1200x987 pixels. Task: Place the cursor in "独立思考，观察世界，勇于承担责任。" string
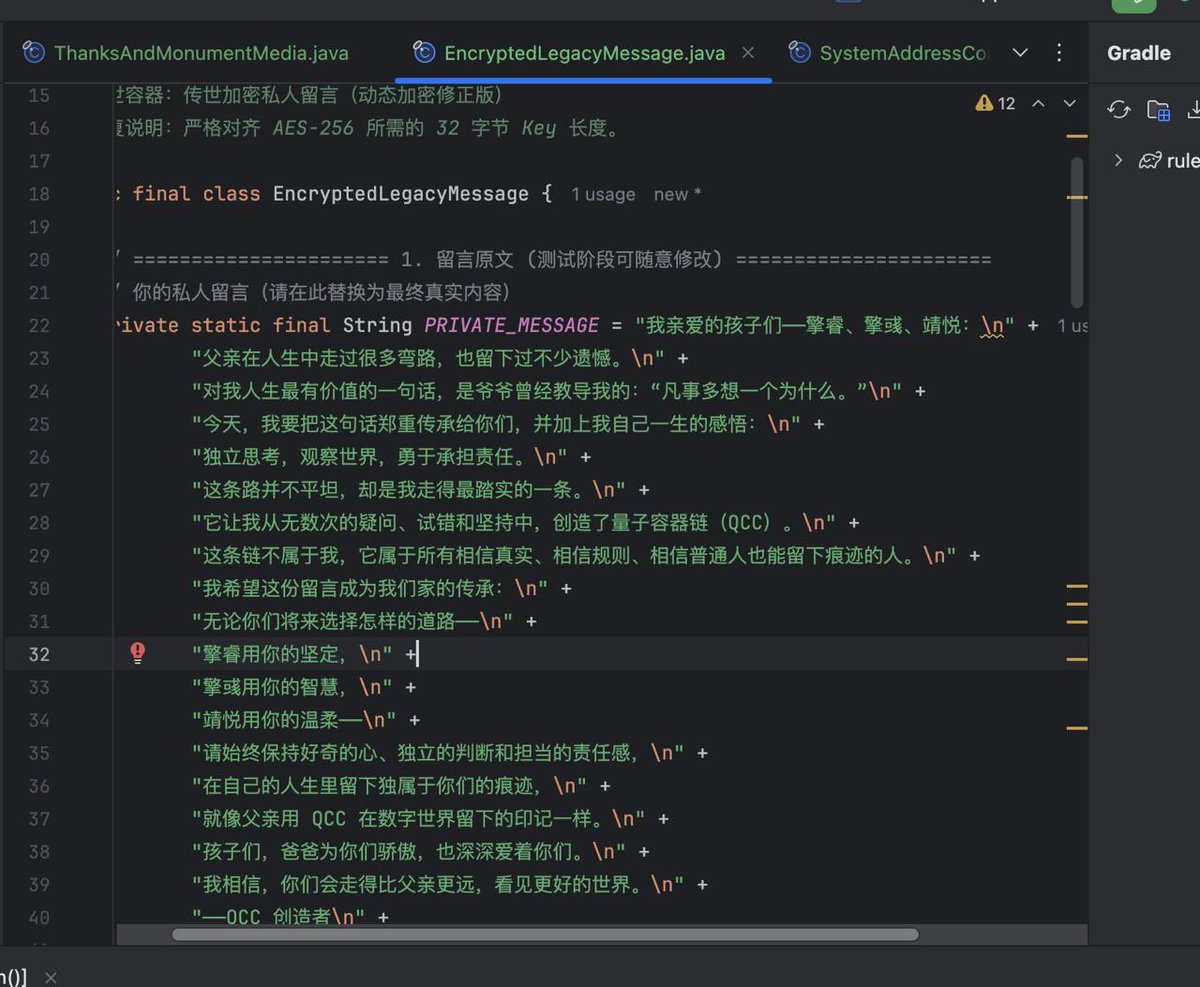[380, 457]
